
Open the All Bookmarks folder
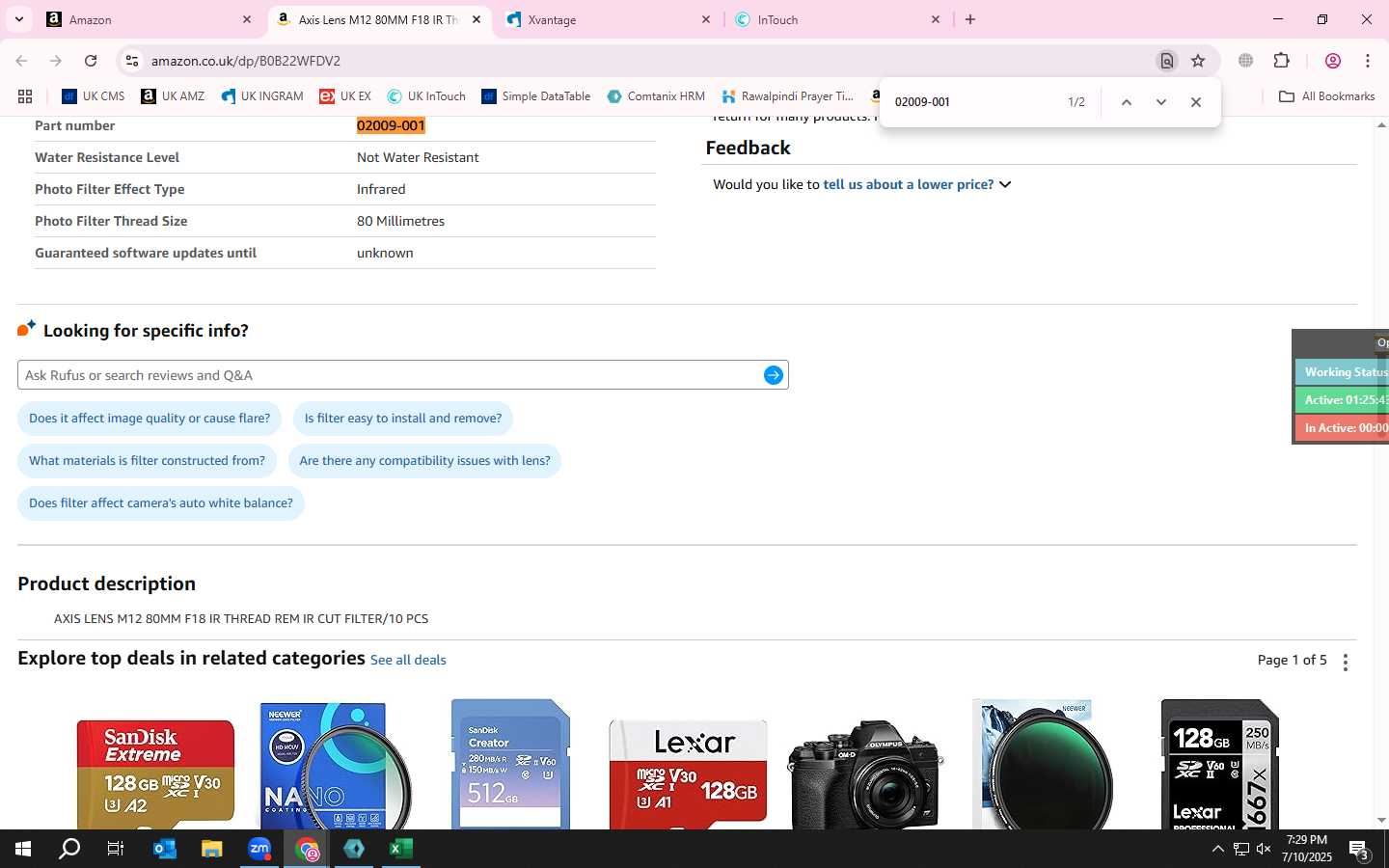point(1326,96)
